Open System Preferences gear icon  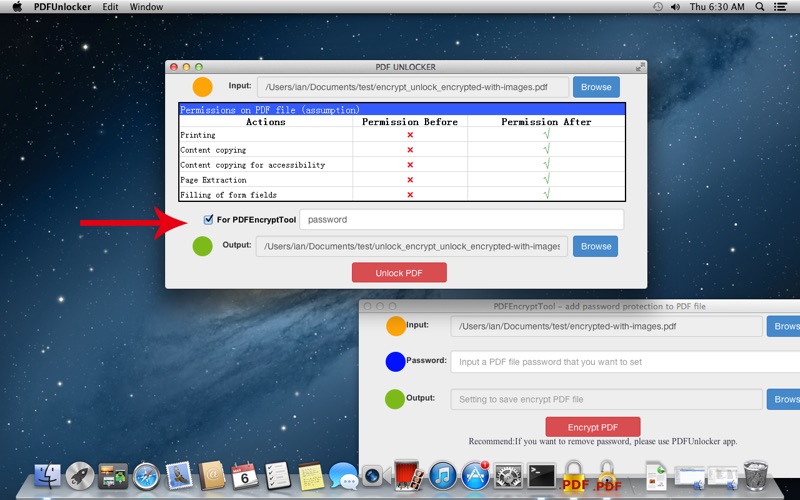(x=508, y=476)
